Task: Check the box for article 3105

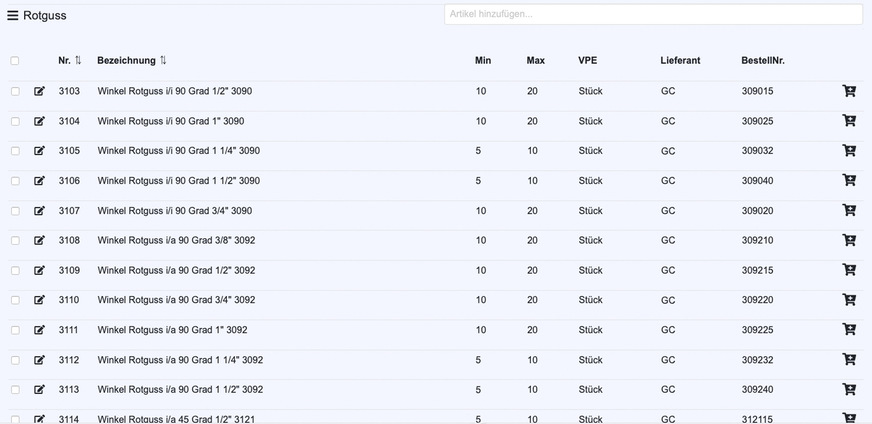Action: pos(15,151)
